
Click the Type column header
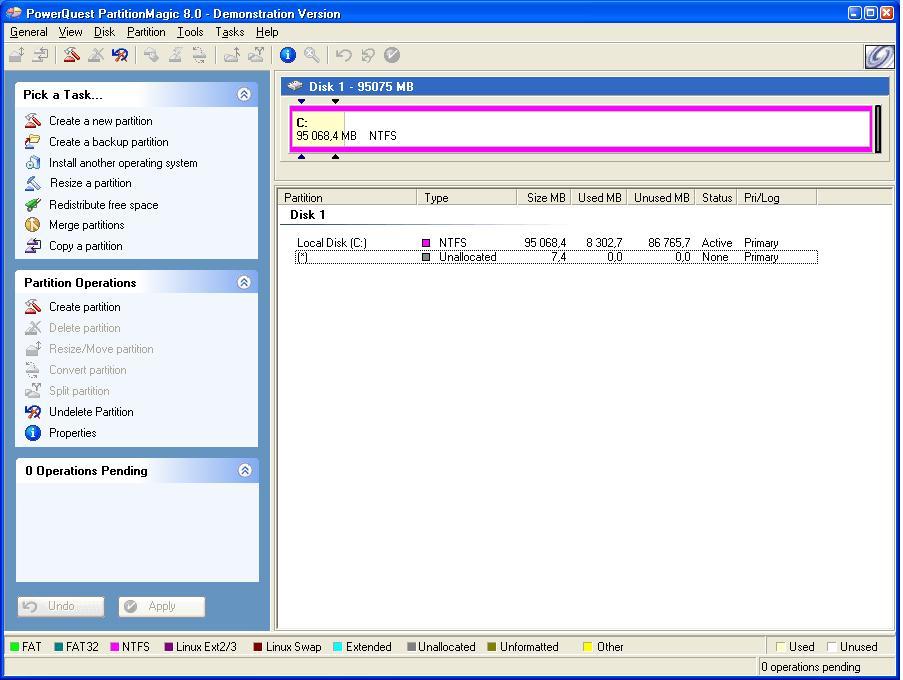466,197
